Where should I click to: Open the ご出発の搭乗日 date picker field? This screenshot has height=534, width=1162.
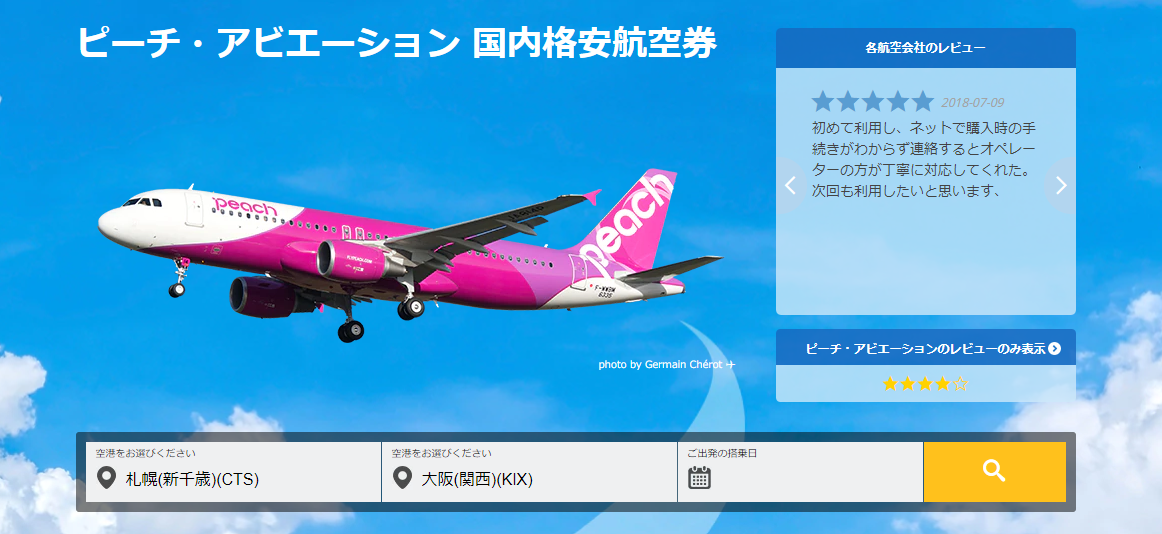(800, 472)
